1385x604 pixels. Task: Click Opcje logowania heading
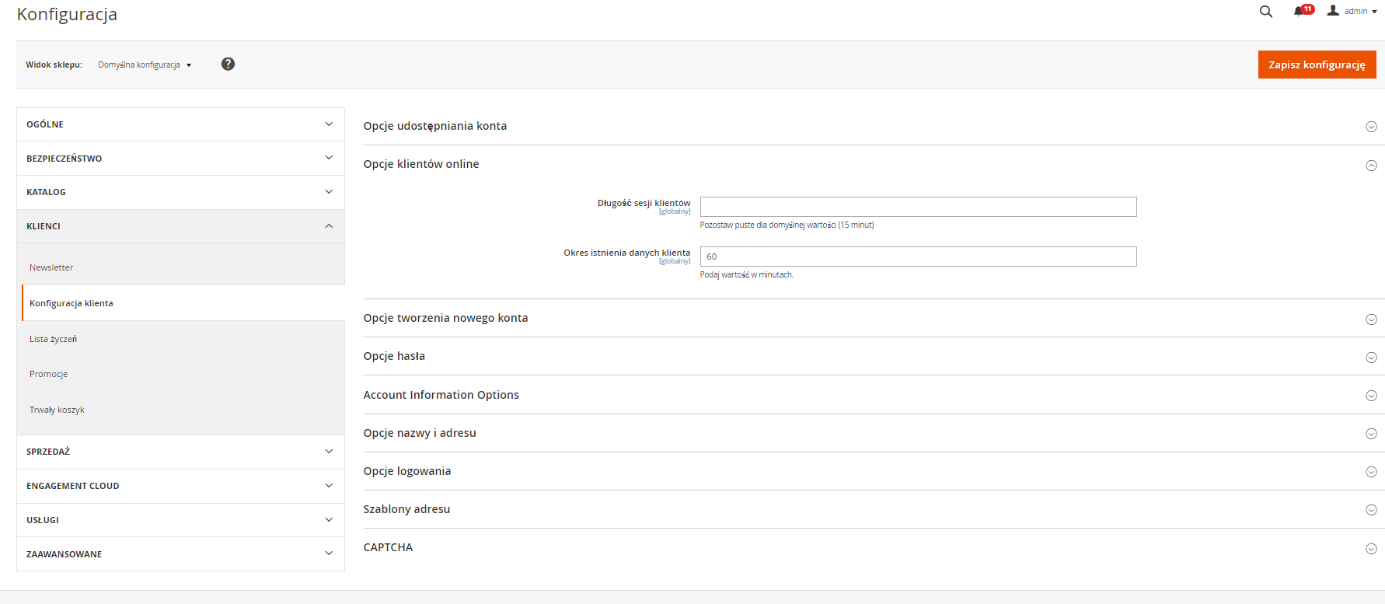coord(408,471)
